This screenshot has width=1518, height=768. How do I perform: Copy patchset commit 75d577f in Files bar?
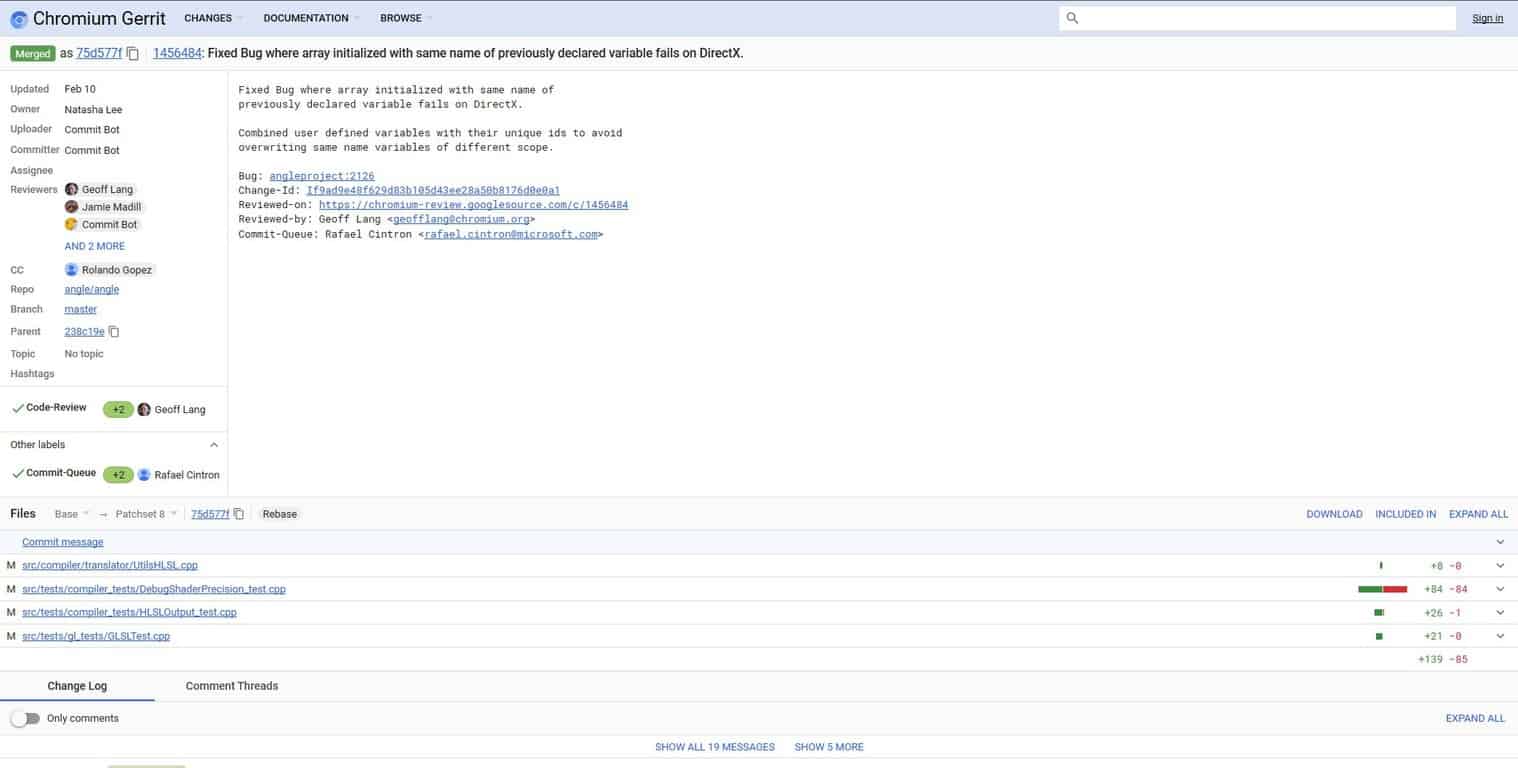[x=239, y=514]
